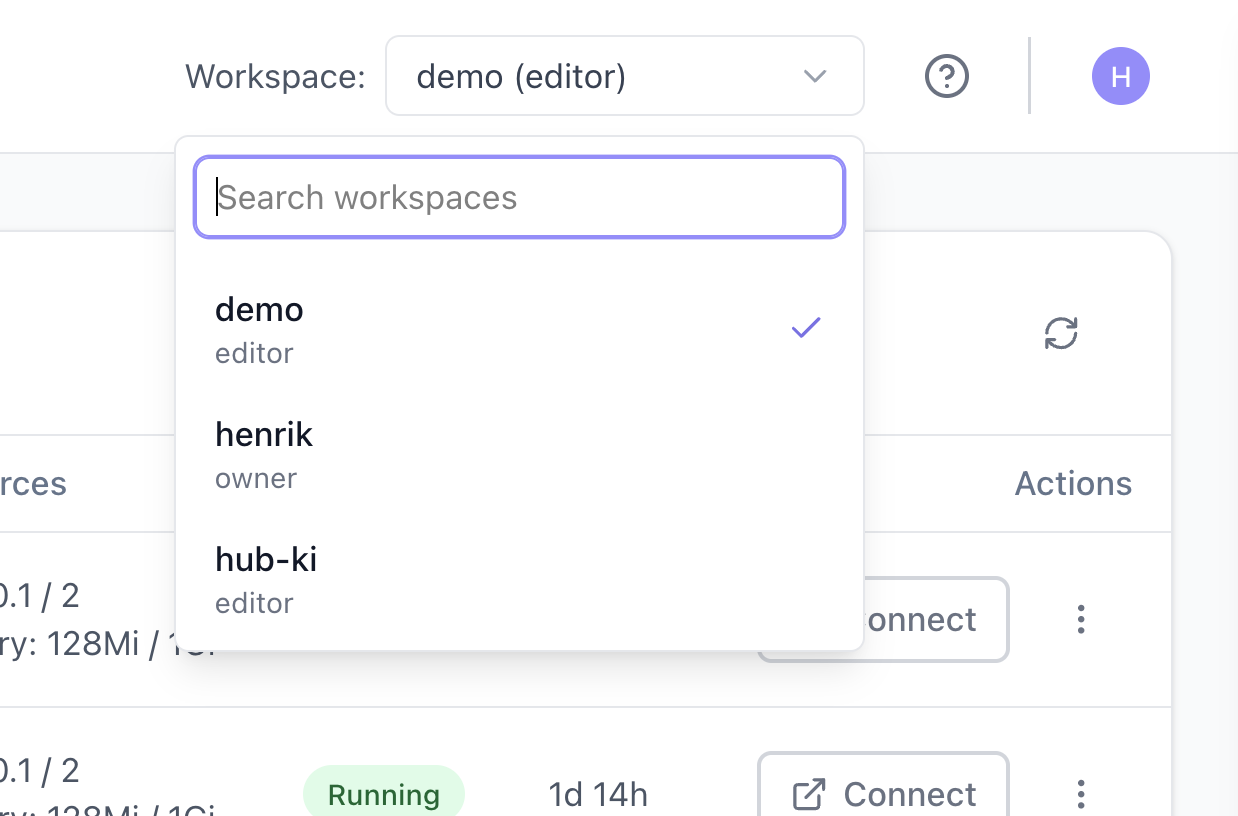
Task: Select the demo workspace
Action: (519, 329)
